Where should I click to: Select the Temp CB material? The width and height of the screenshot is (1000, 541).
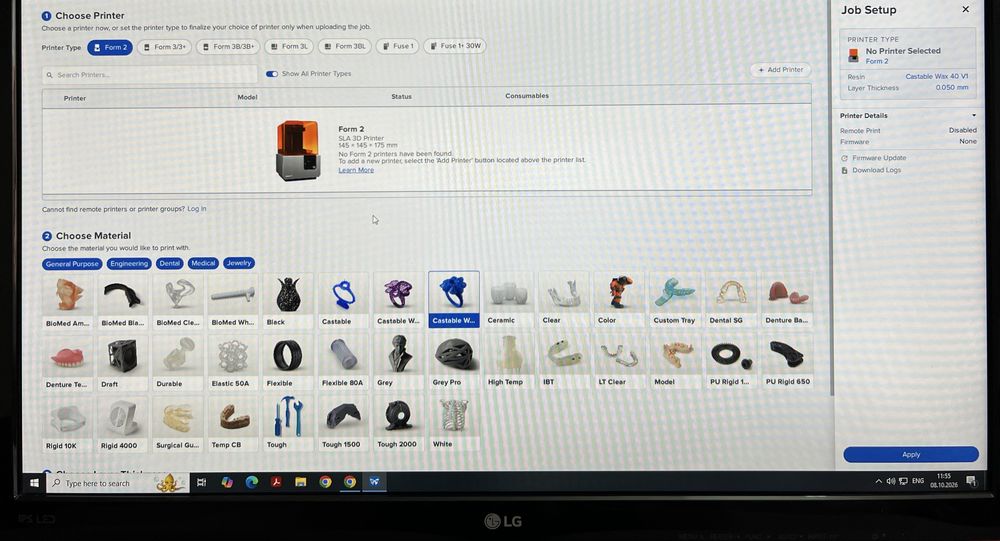coord(233,424)
